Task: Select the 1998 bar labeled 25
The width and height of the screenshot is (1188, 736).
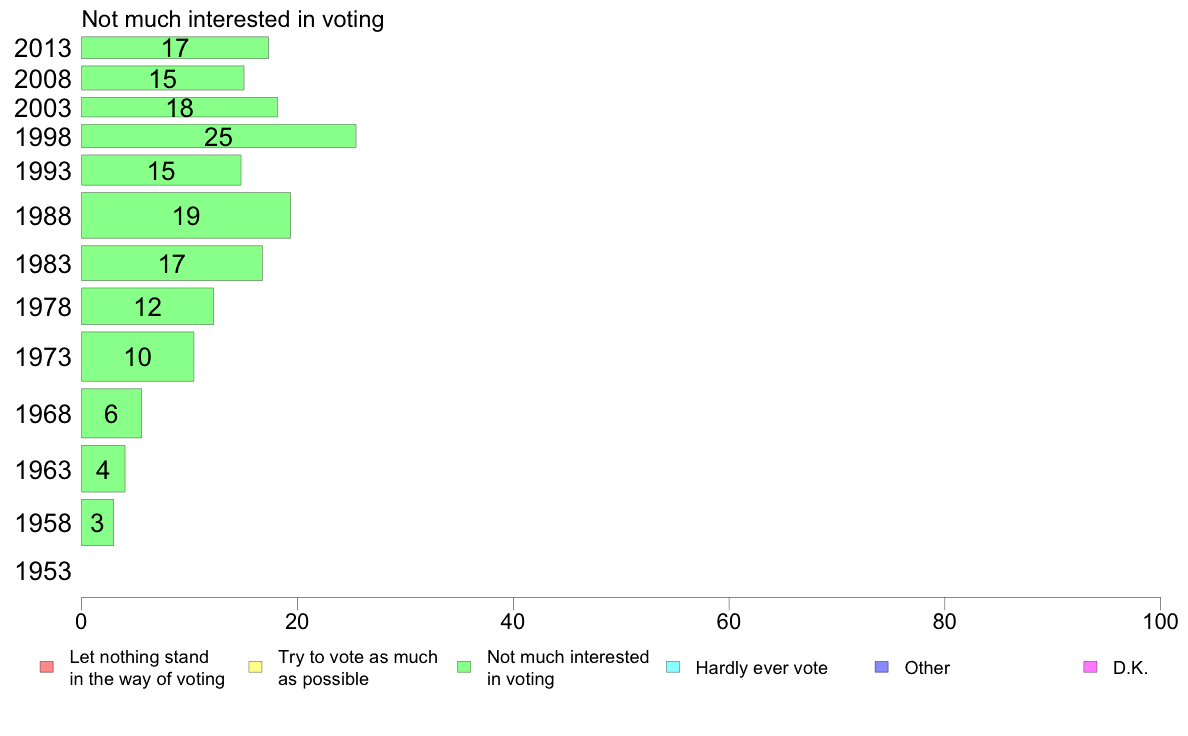Action: [218, 136]
